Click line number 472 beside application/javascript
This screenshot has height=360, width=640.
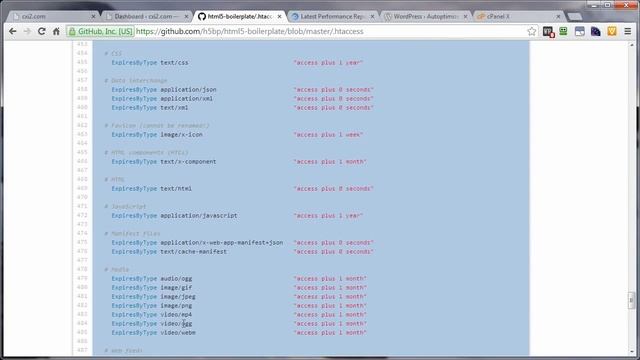pyautogui.click(x=82, y=215)
